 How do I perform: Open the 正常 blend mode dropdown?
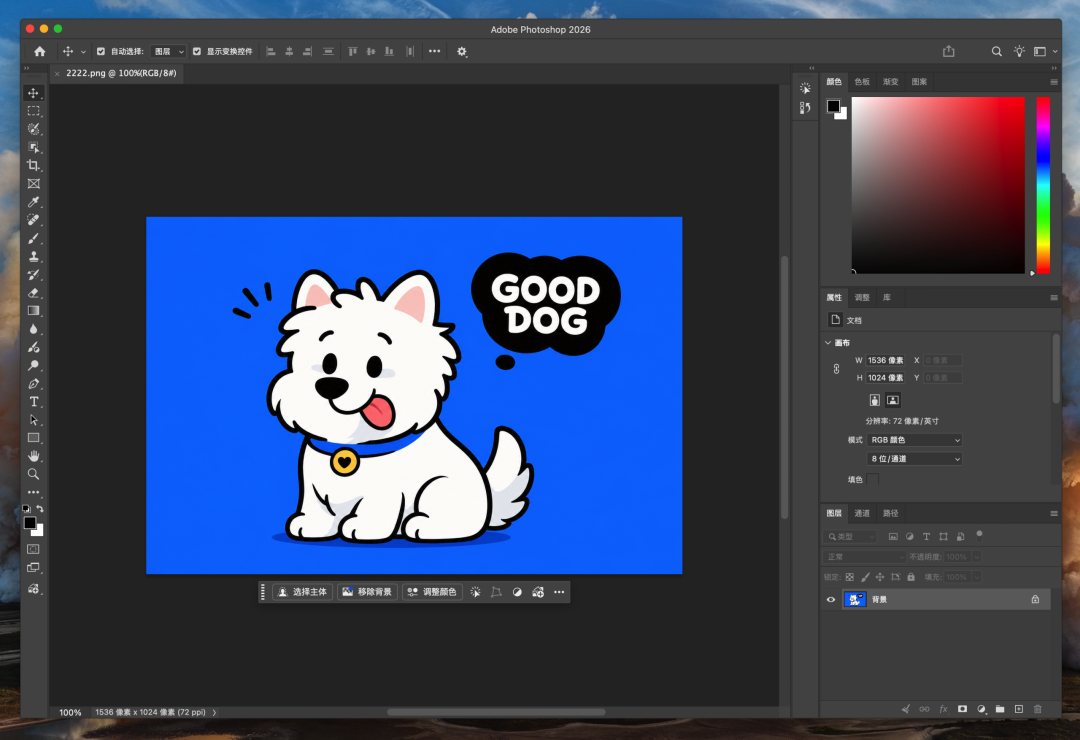(x=864, y=557)
